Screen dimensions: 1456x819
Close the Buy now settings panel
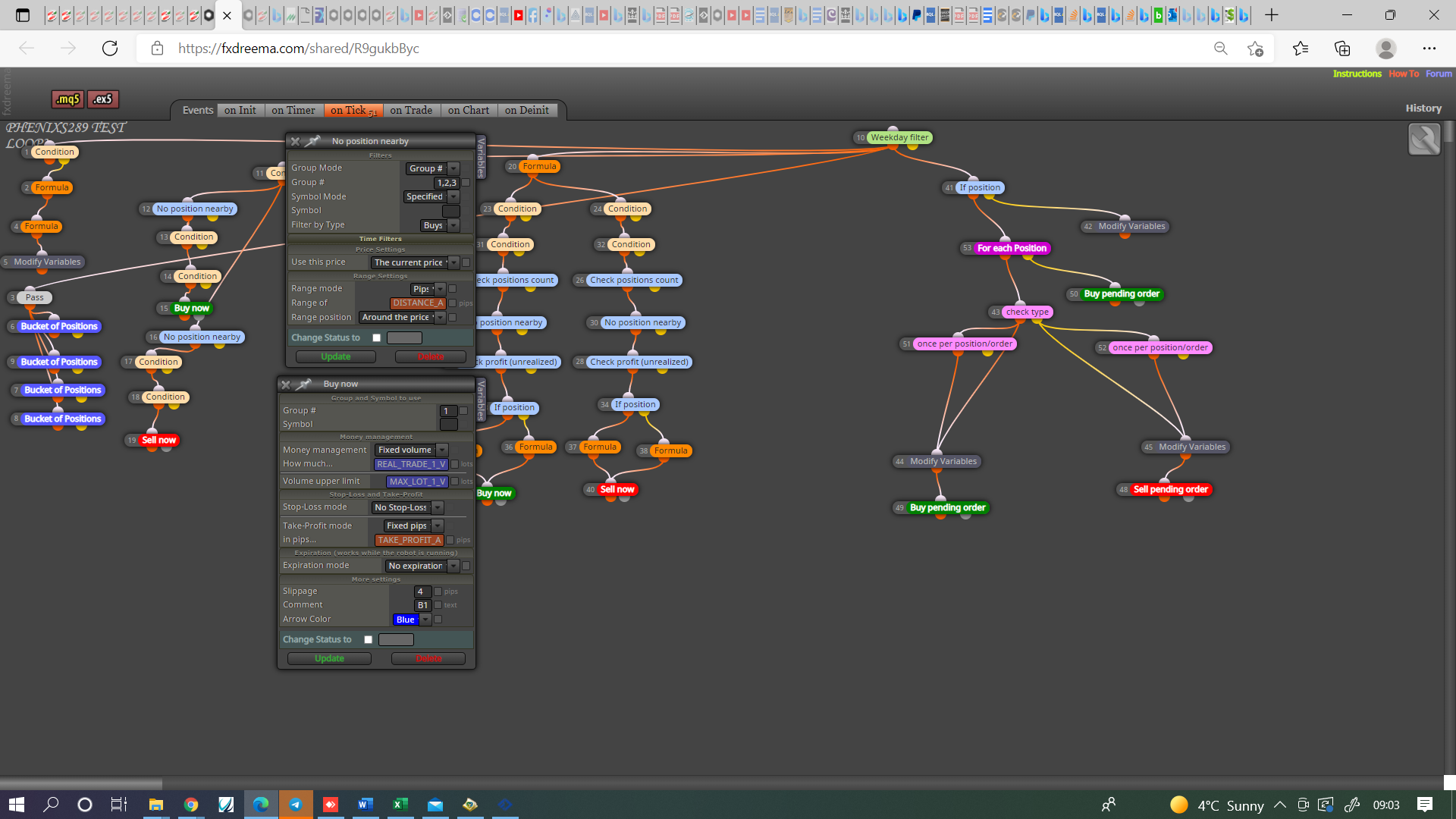[286, 384]
